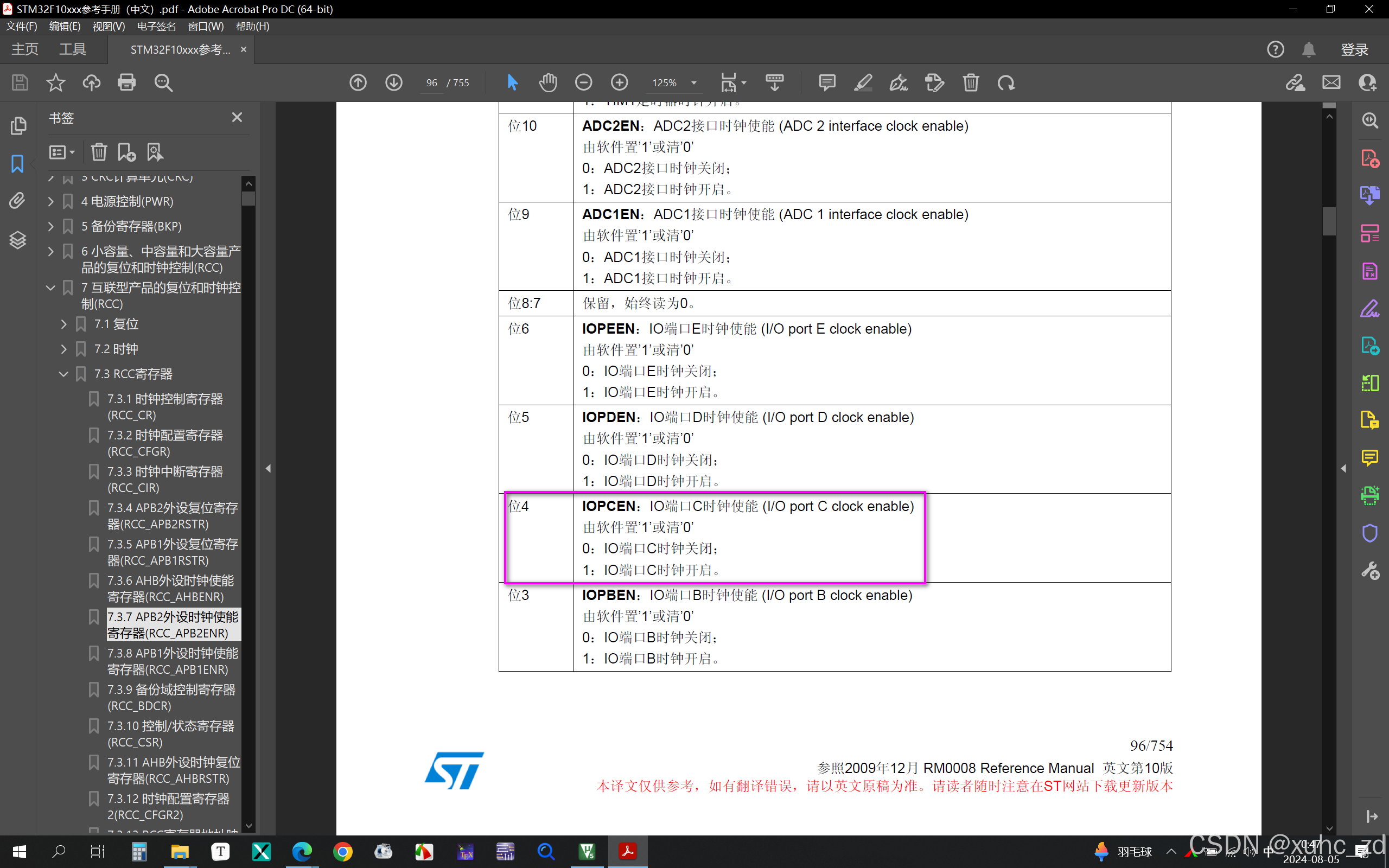
Task: Open the find text magnifier
Action: [x=163, y=82]
